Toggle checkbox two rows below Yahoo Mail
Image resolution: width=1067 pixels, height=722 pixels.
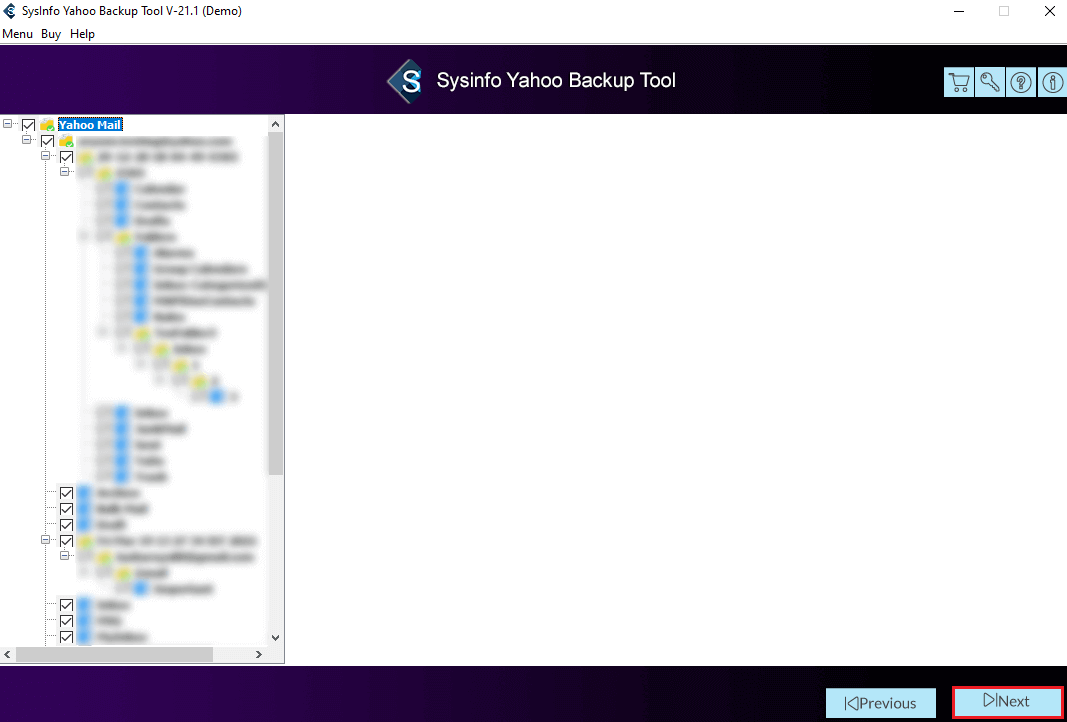tap(67, 157)
